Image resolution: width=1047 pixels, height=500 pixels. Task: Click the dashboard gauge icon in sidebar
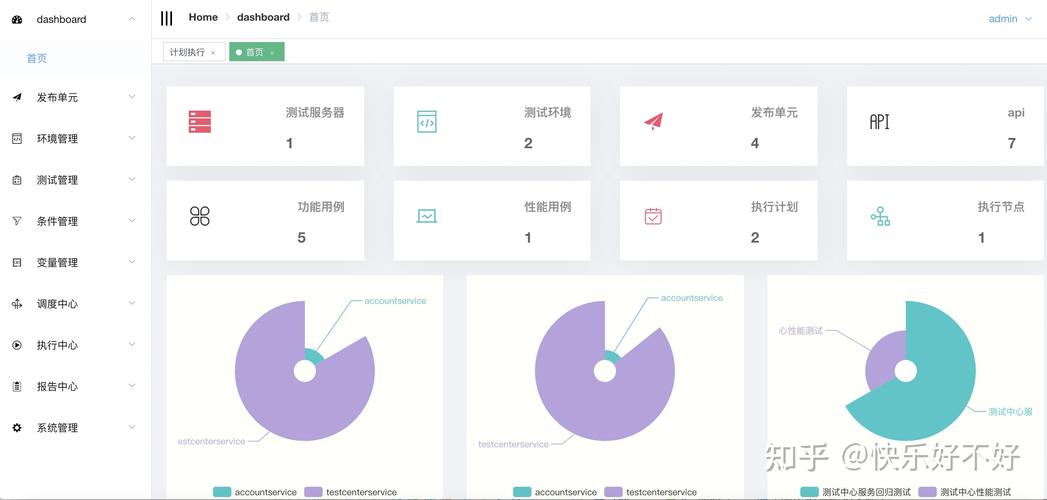coord(17,19)
